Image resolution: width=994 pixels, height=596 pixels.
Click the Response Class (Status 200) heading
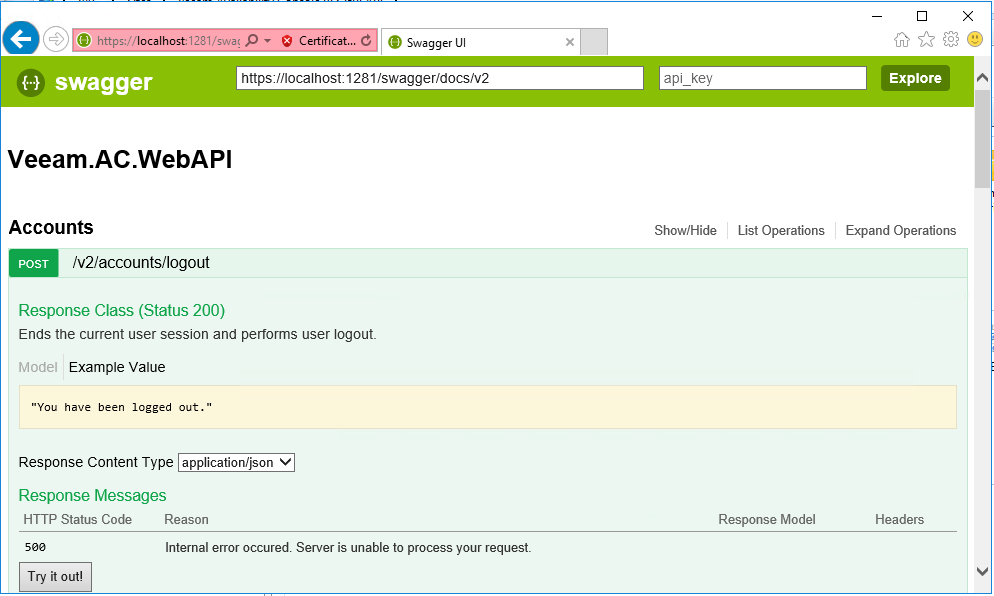[x=122, y=311]
